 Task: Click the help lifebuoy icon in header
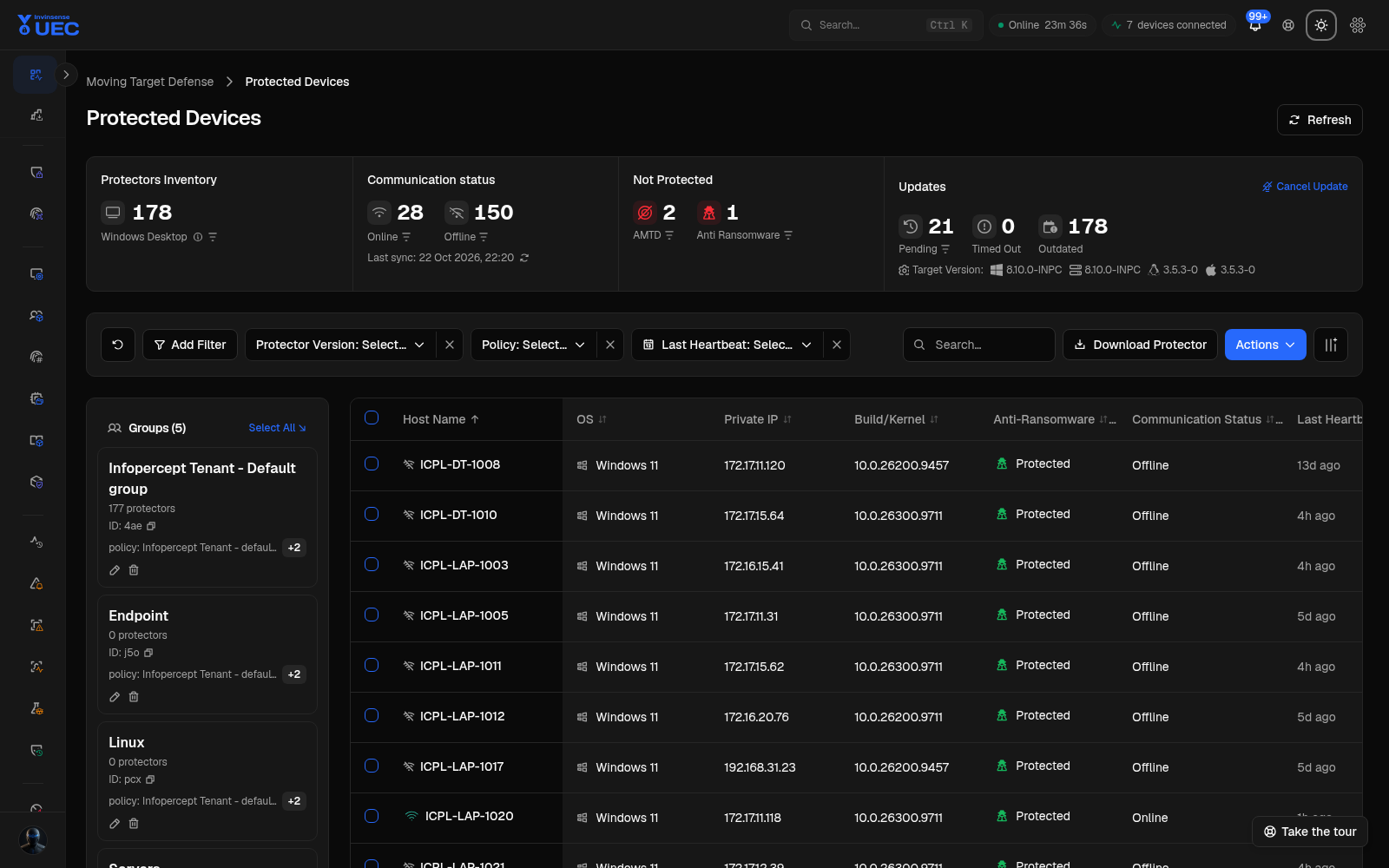[x=1288, y=25]
